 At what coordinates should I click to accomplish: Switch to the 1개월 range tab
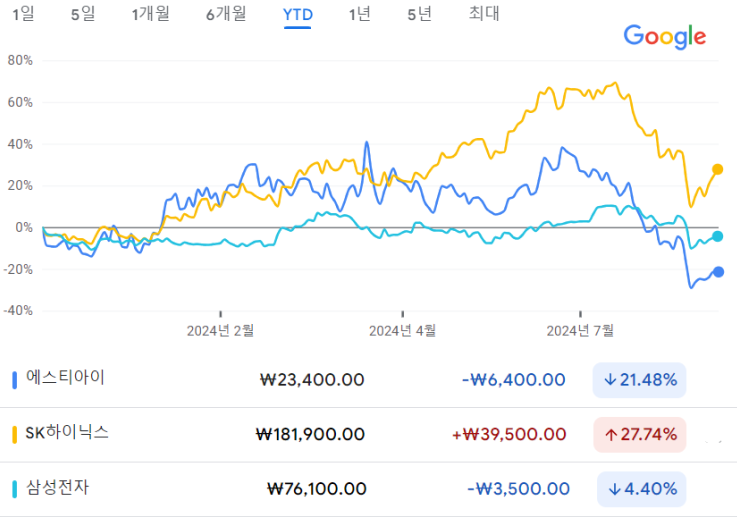(x=151, y=14)
